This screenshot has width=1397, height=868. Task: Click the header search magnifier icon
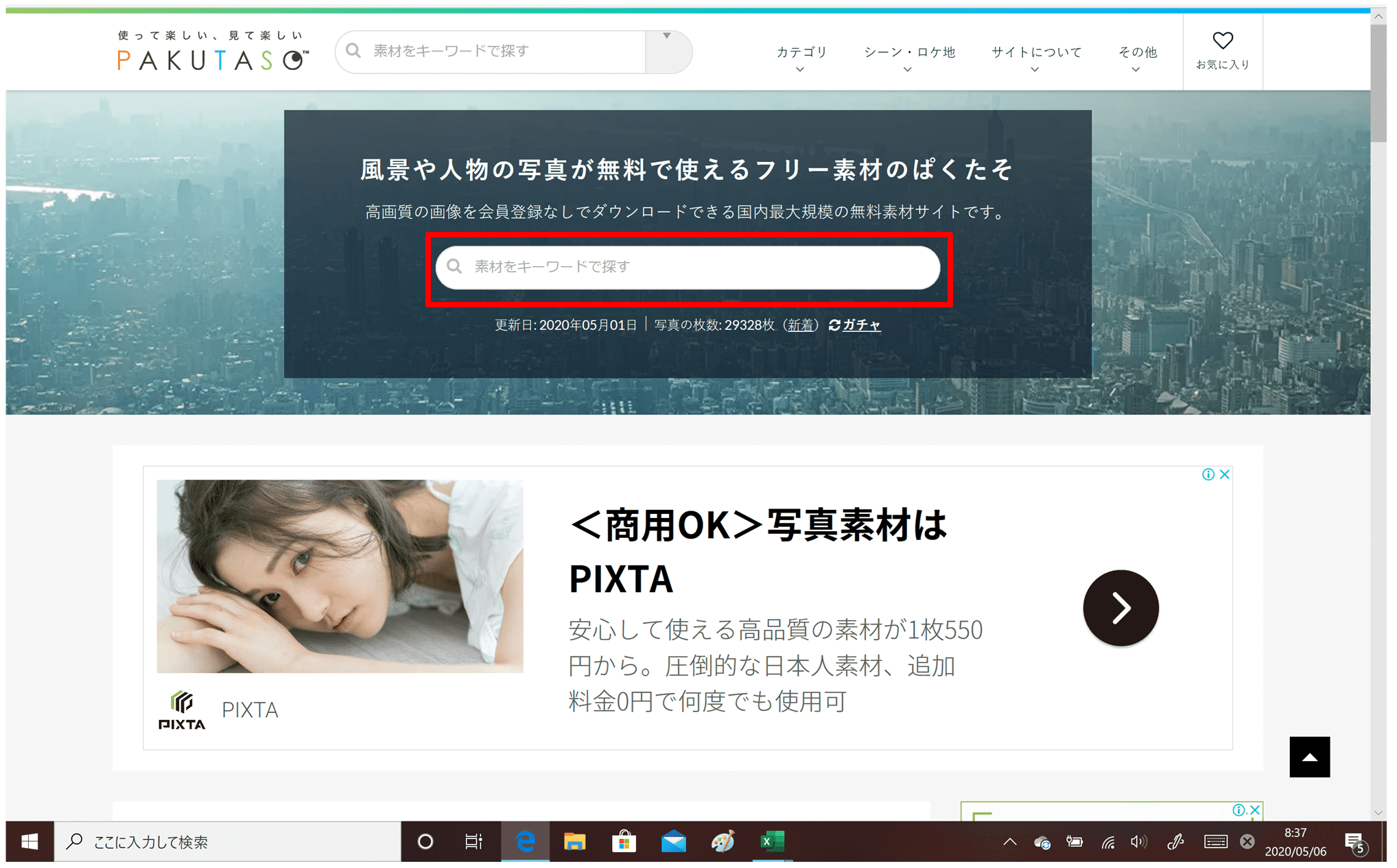(x=353, y=51)
